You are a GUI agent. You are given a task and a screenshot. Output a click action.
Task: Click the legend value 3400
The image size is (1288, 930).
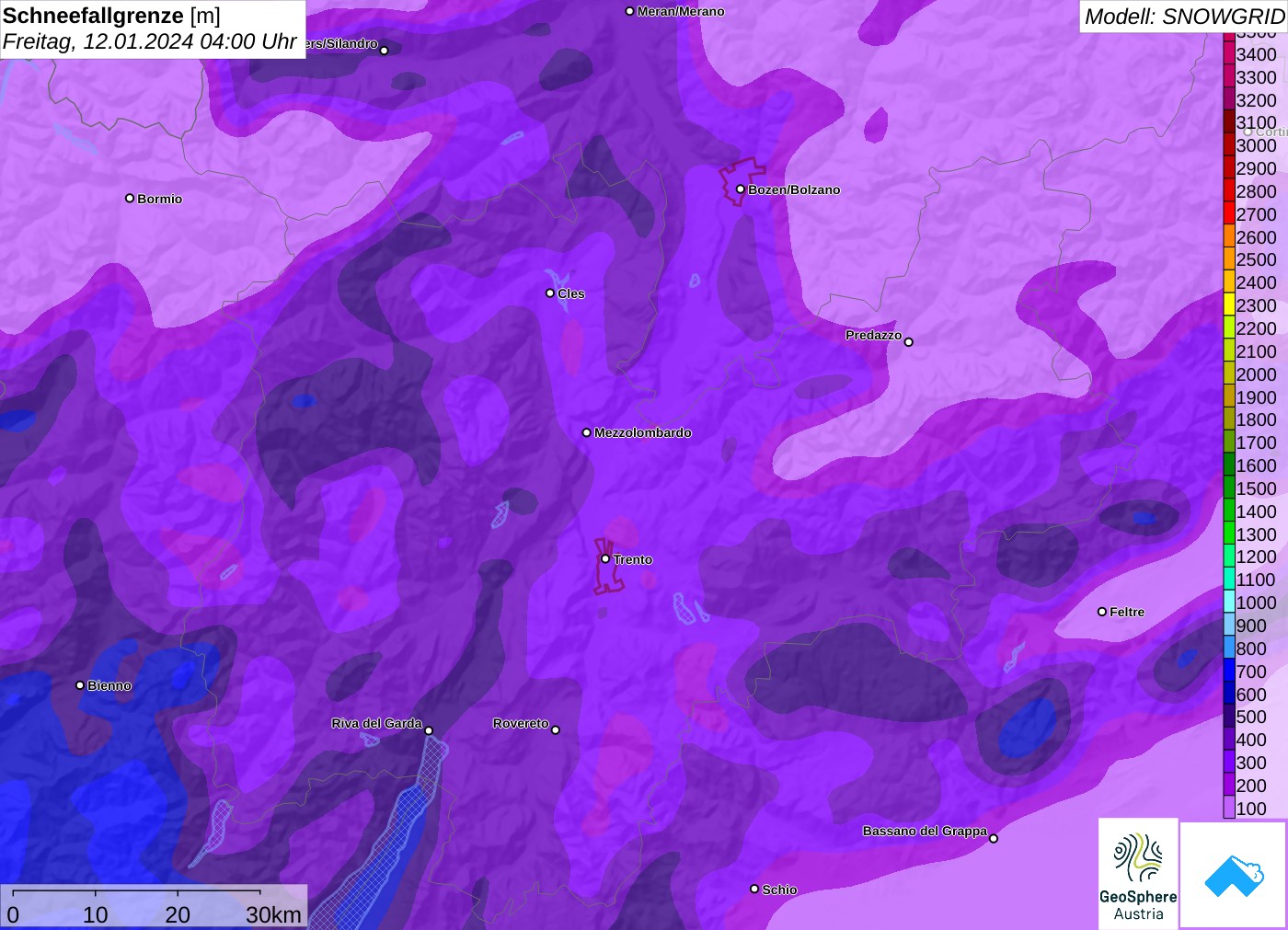1256,54
